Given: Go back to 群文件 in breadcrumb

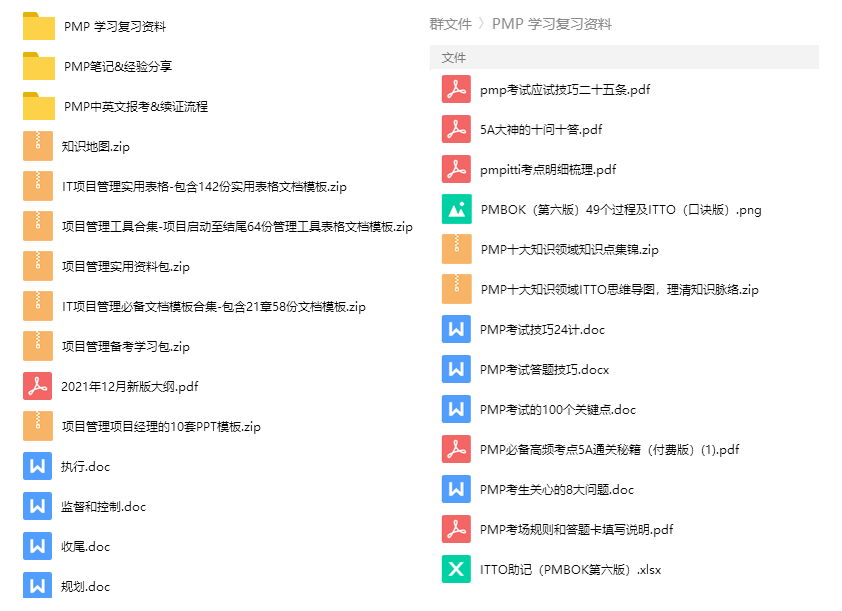Looking at the screenshot, I should (451, 24).
